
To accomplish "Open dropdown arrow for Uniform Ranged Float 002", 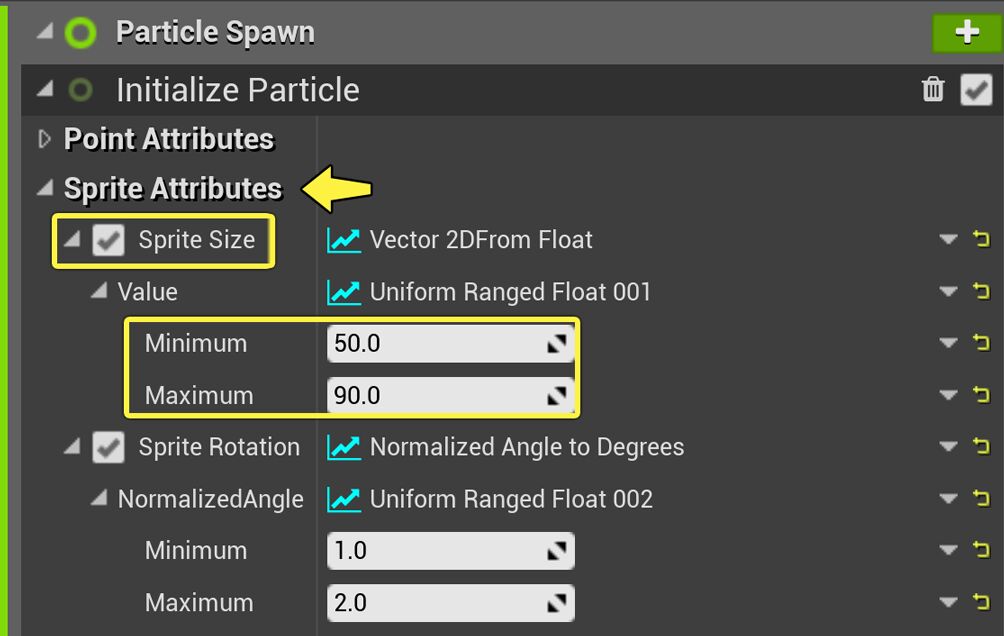I will tap(948, 499).
